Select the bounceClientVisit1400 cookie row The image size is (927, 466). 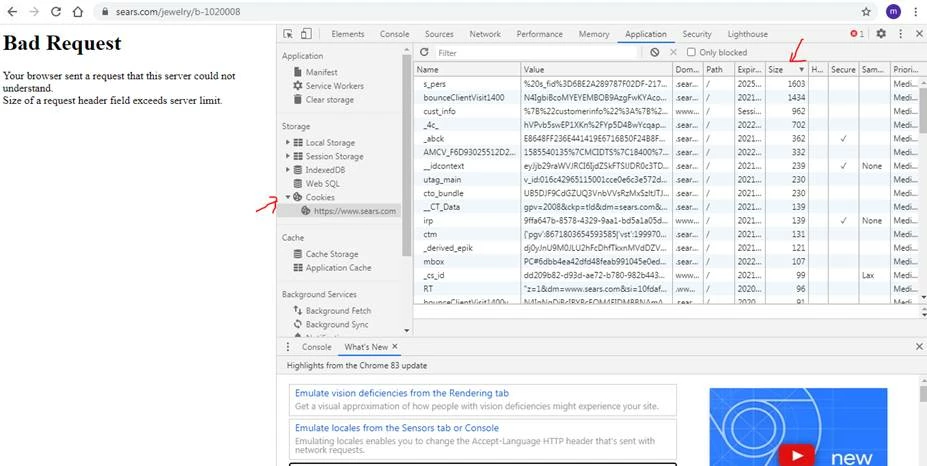coord(666,98)
